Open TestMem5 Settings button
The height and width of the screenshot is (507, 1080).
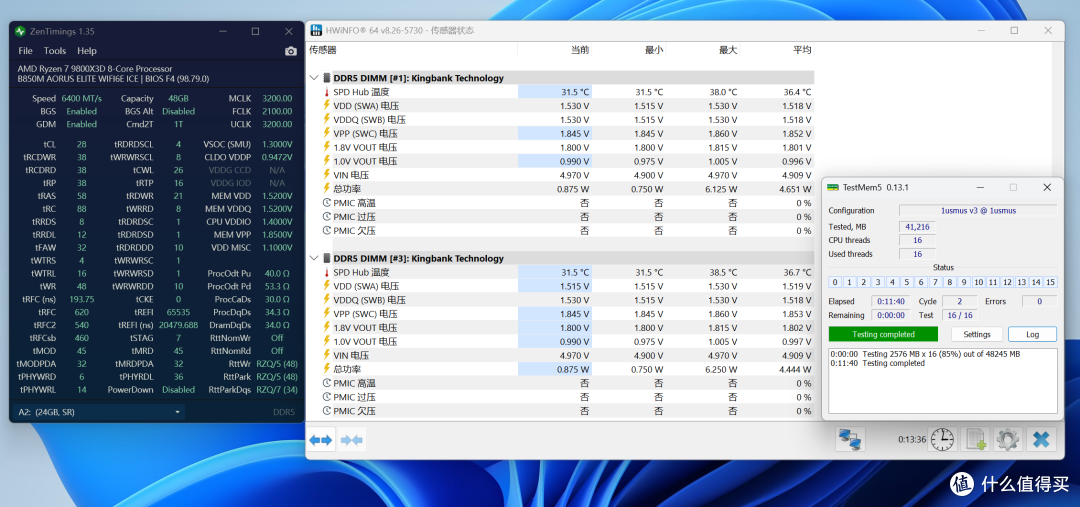(977, 334)
